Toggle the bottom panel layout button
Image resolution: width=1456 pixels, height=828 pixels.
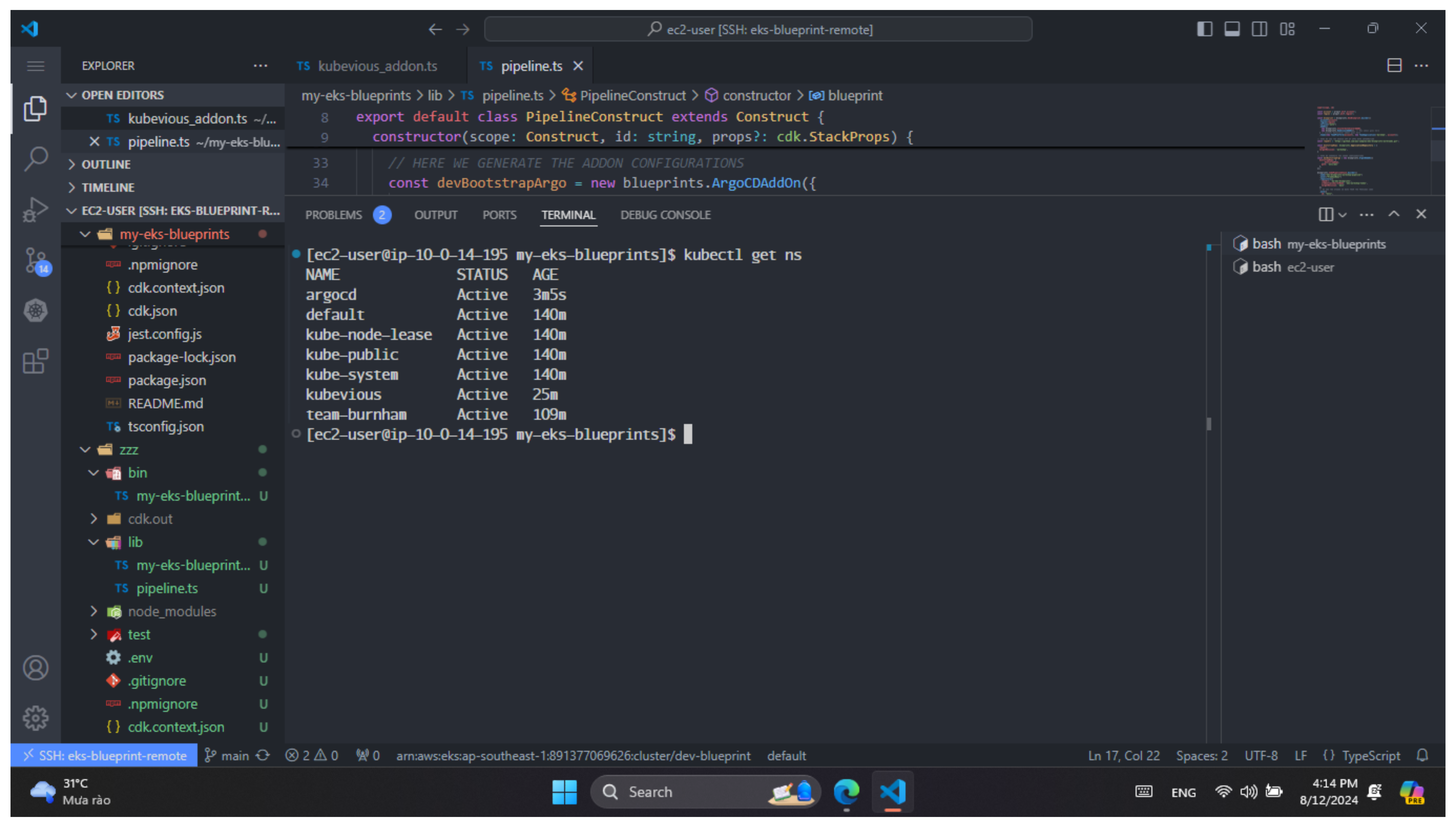[x=1231, y=29]
